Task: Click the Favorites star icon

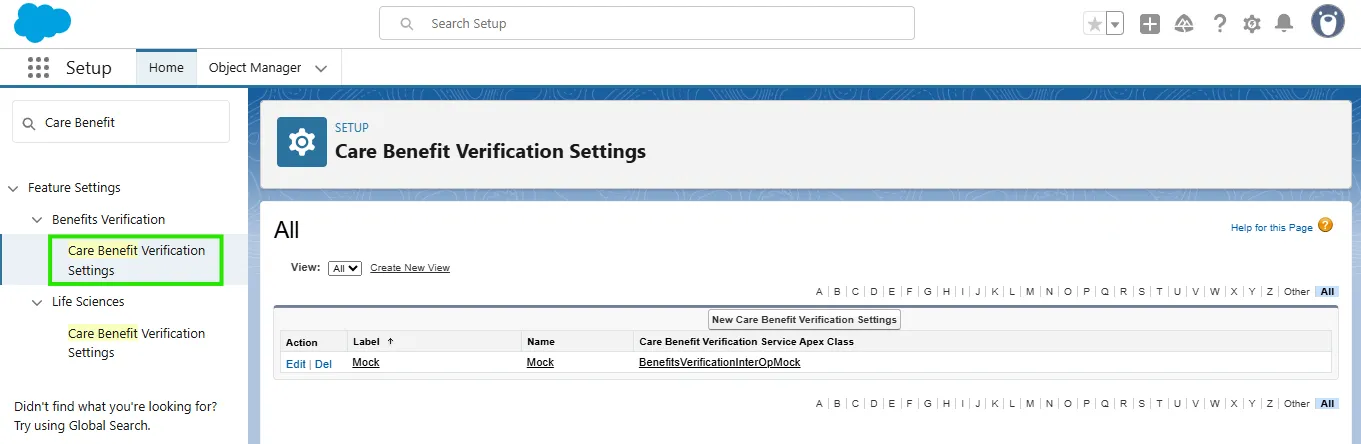Action: tap(1095, 24)
